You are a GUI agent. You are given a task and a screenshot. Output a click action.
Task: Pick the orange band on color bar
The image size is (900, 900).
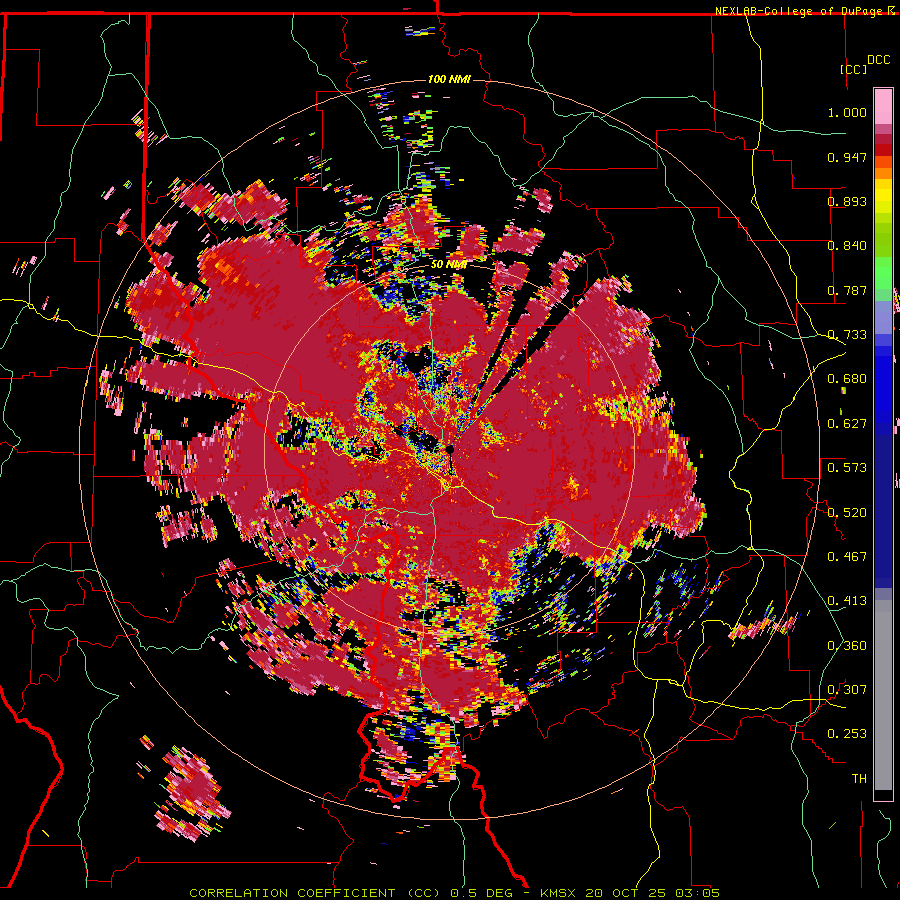coord(883,173)
